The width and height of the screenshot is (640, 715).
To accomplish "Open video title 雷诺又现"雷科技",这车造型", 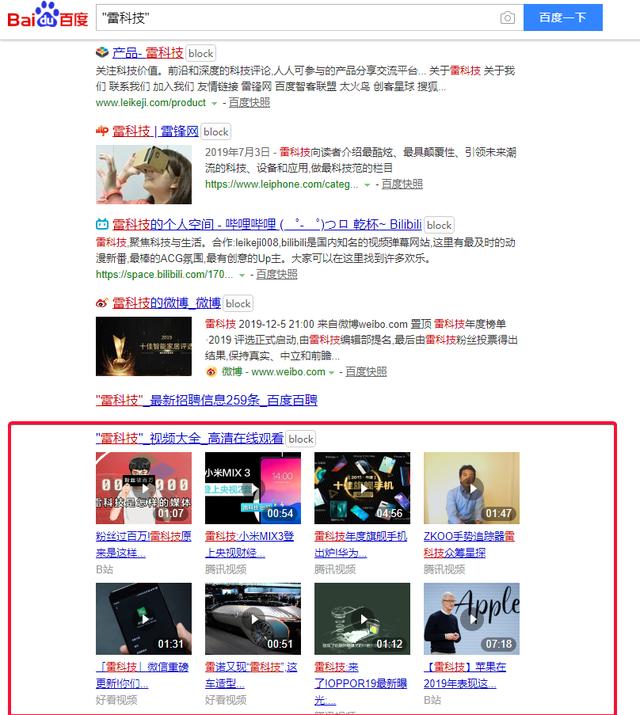I will (x=251, y=675).
